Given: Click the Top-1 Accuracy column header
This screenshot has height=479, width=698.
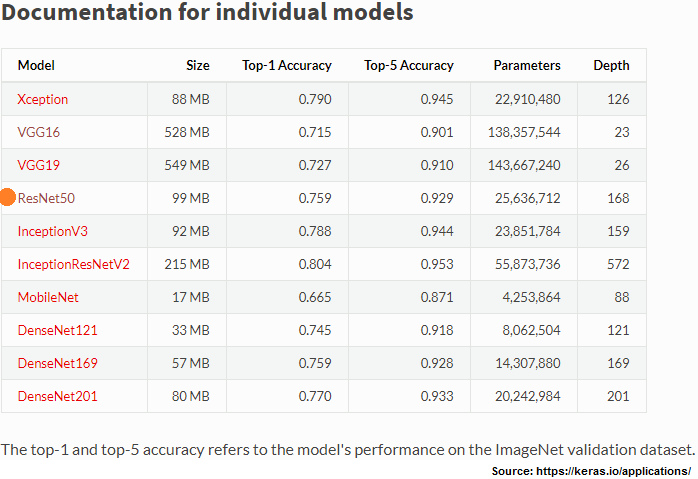Looking at the screenshot, I should coord(287,65).
